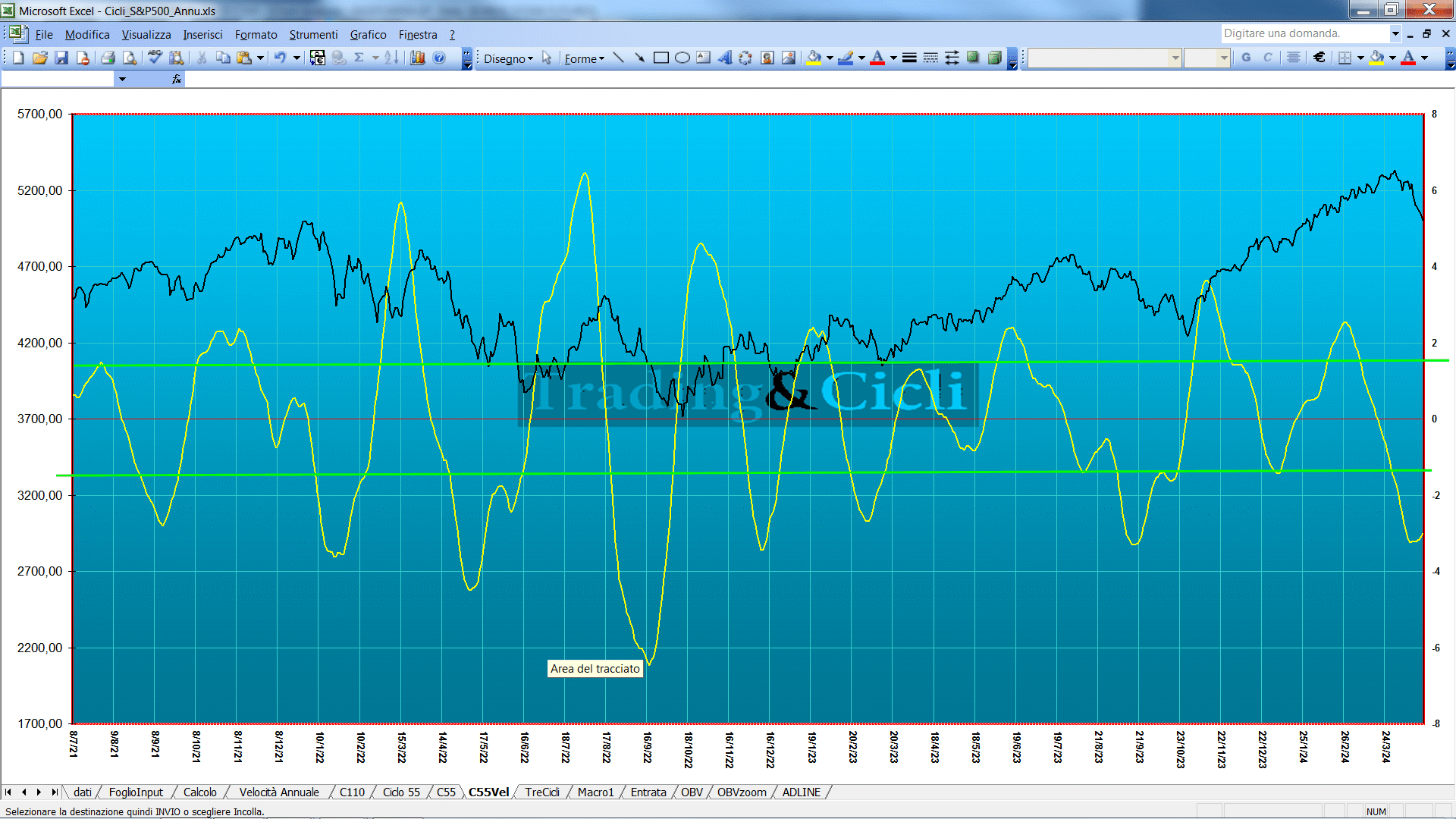This screenshot has height=819, width=1456.
Task: Expand the Paste options arrow
Action: point(260,58)
